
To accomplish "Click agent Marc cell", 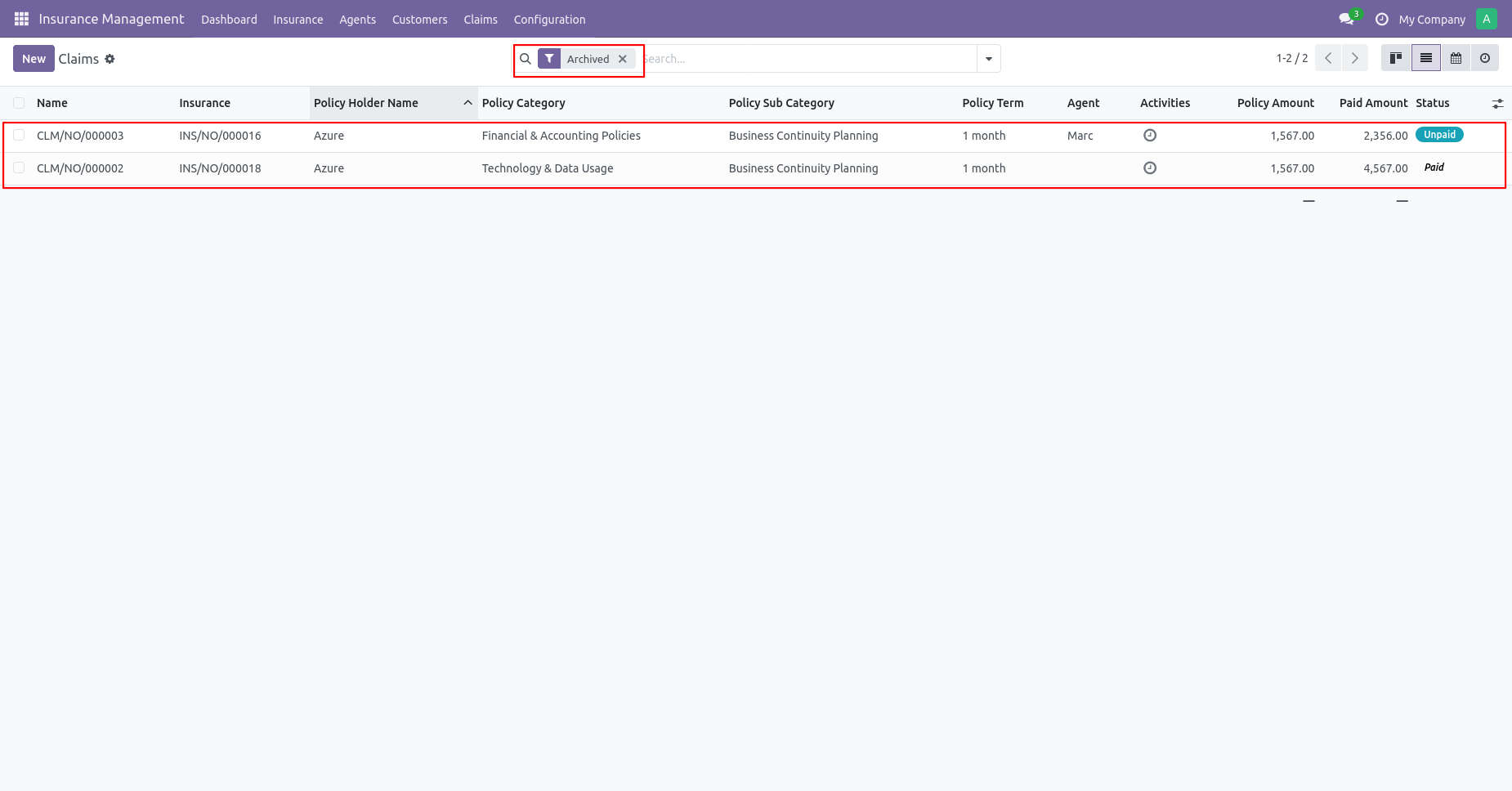I will pyautogui.click(x=1080, y=136).
